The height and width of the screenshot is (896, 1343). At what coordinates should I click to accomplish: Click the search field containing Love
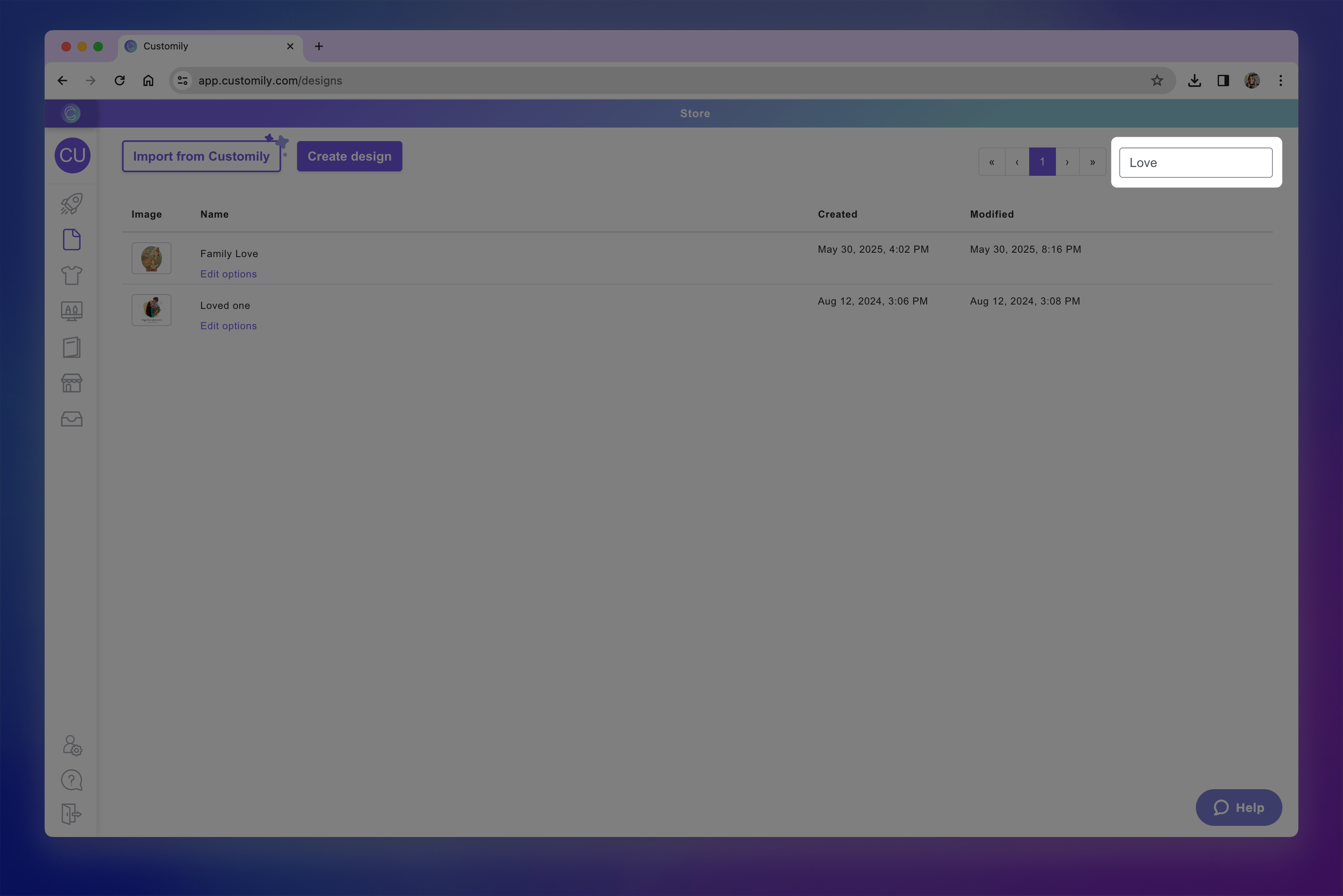point(1195,163)
